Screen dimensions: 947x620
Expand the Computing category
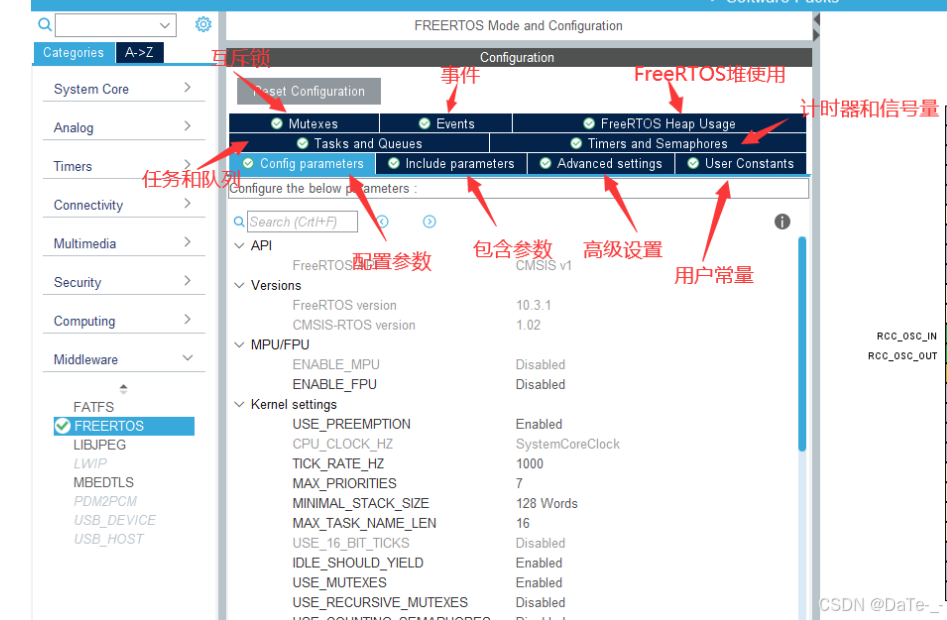[x=124, y=321]
